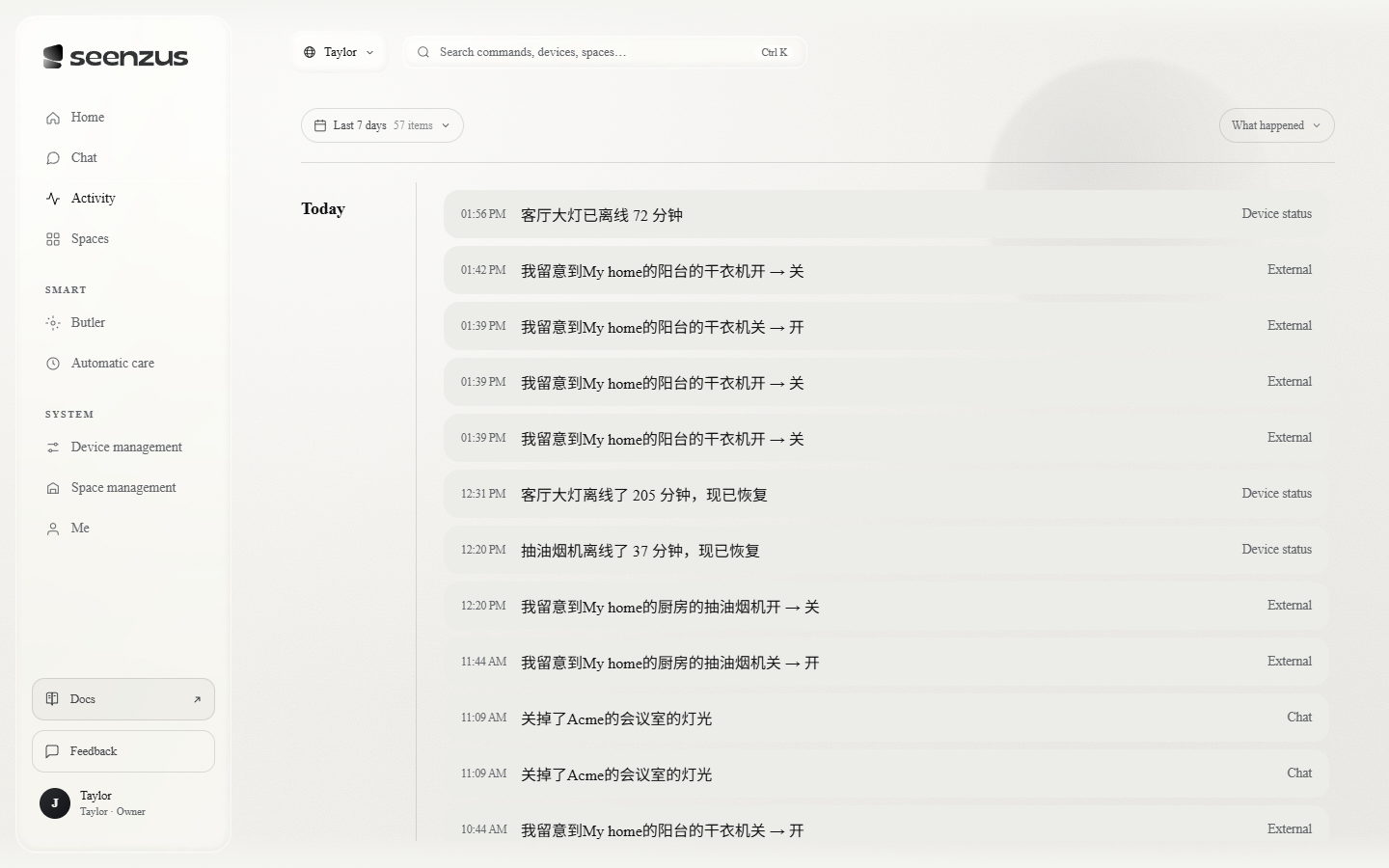Screen dimensions: 1389x868
Task: Open 11:44 AM 抽油烟机关 → 开 entry
Action: tap(886, 662)
